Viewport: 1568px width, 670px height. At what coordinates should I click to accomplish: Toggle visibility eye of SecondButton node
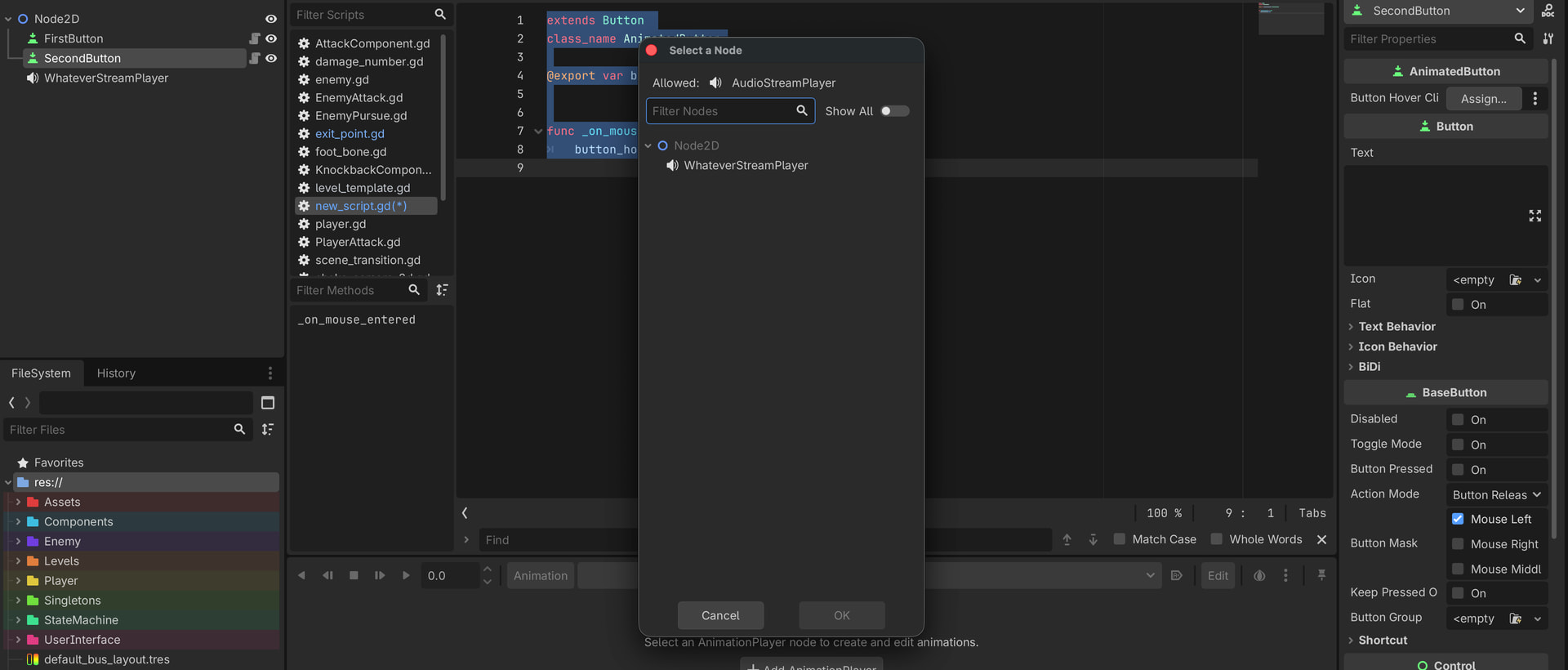[271, 58]
